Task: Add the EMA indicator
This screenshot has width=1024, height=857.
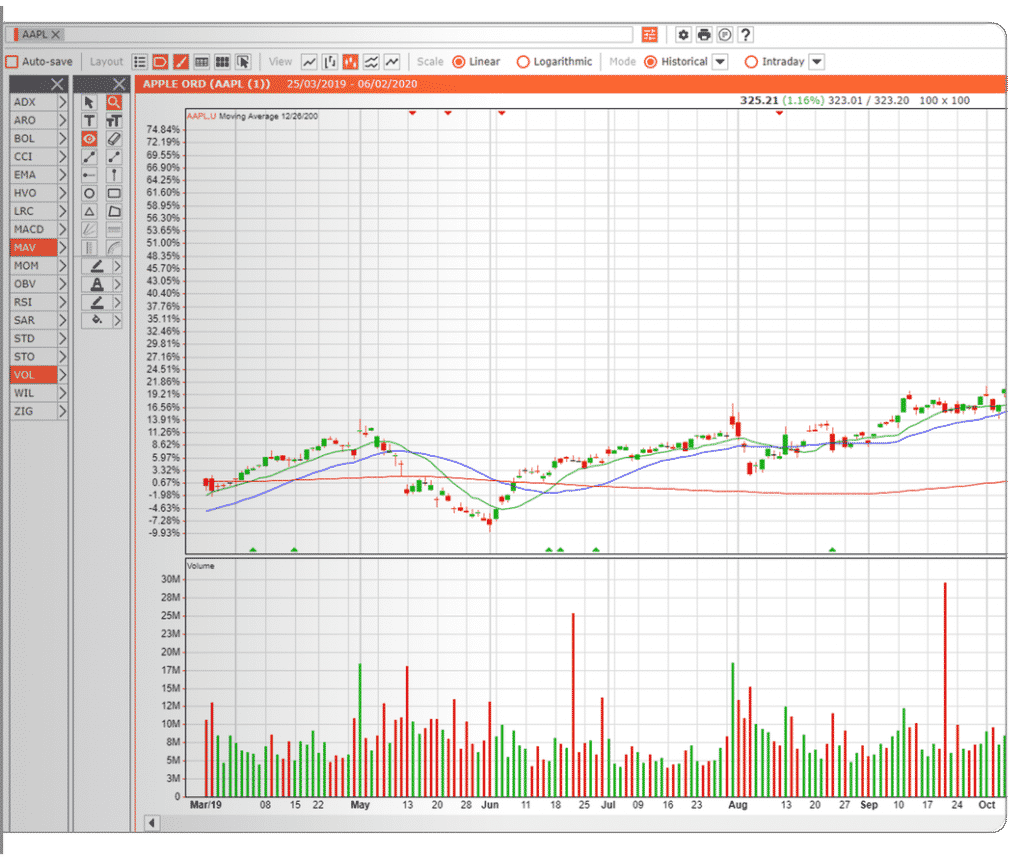Action: click(34, 175)
